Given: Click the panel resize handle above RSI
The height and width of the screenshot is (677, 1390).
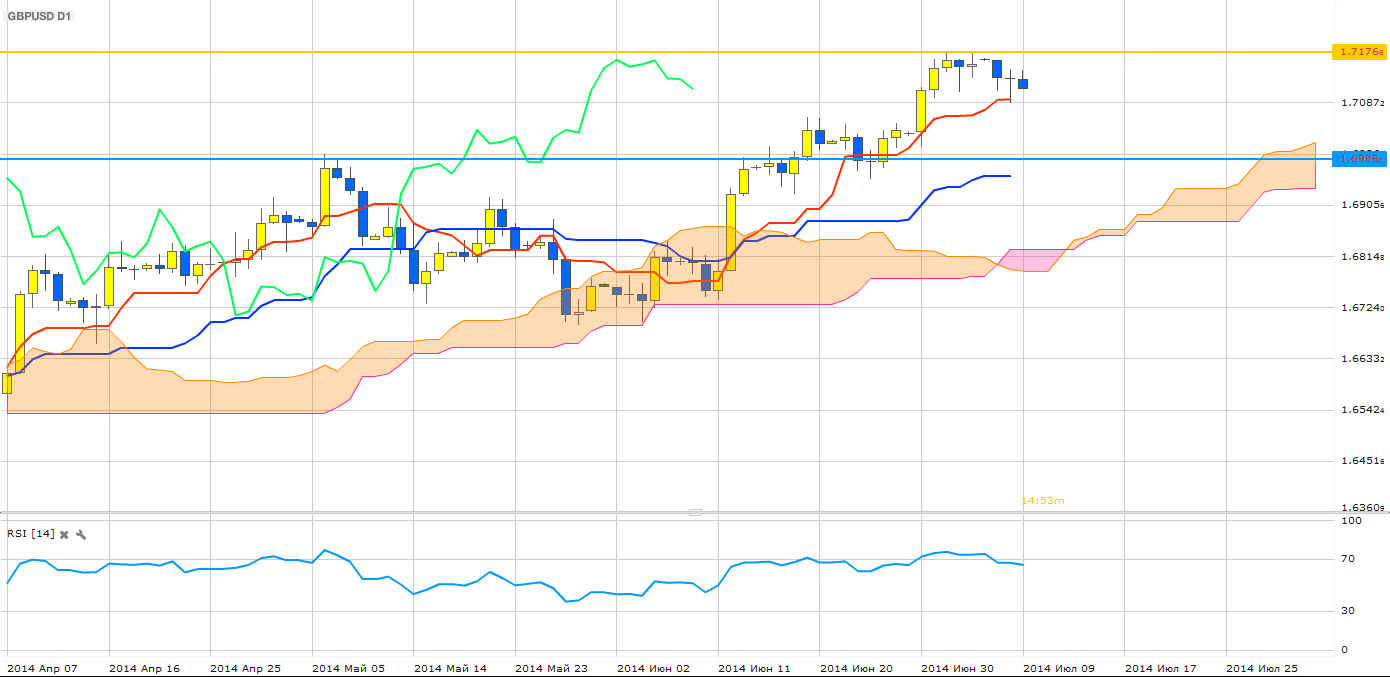Looking at the screenshot, I should point(695,512).
